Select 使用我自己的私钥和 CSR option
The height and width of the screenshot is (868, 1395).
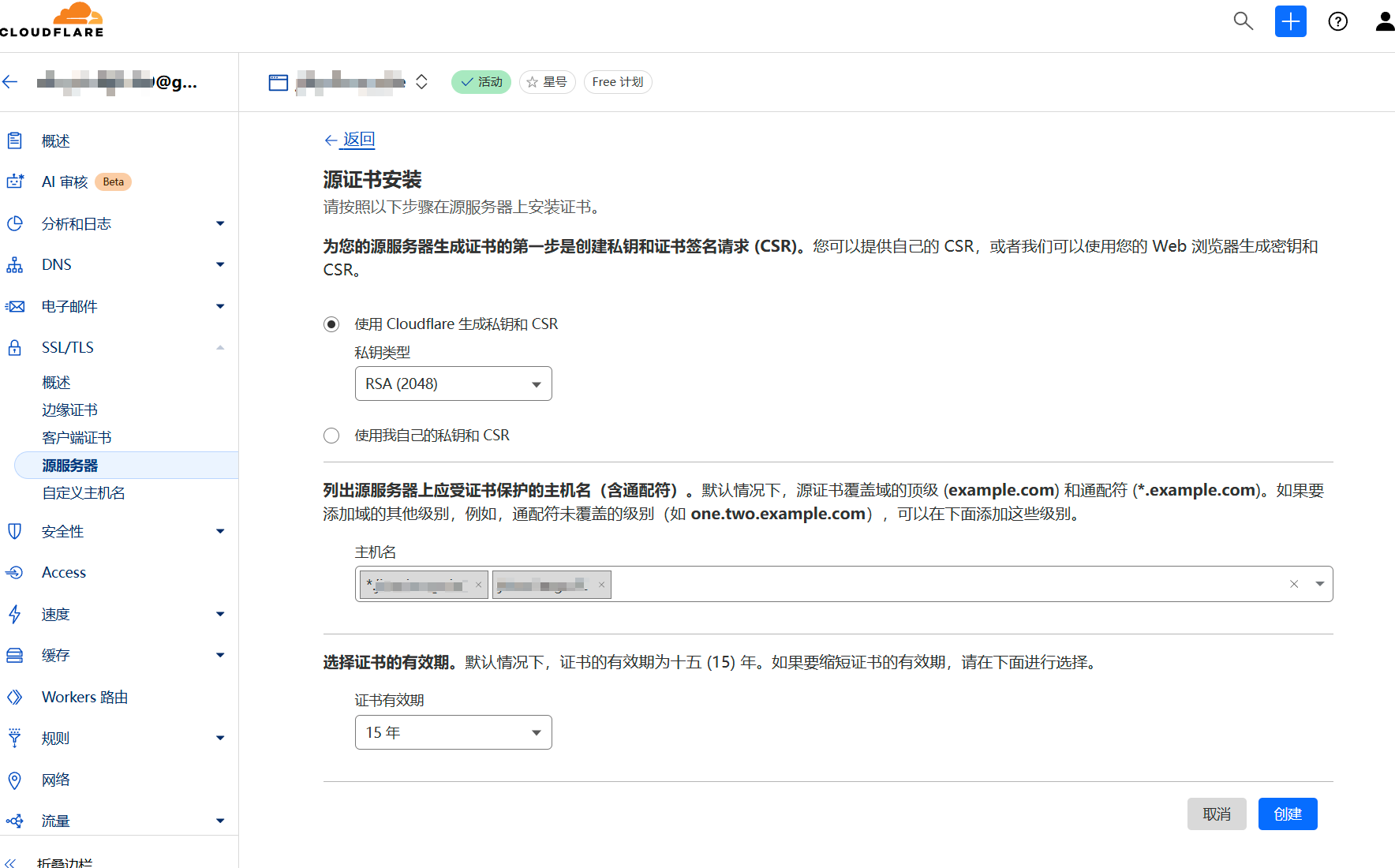331,436
